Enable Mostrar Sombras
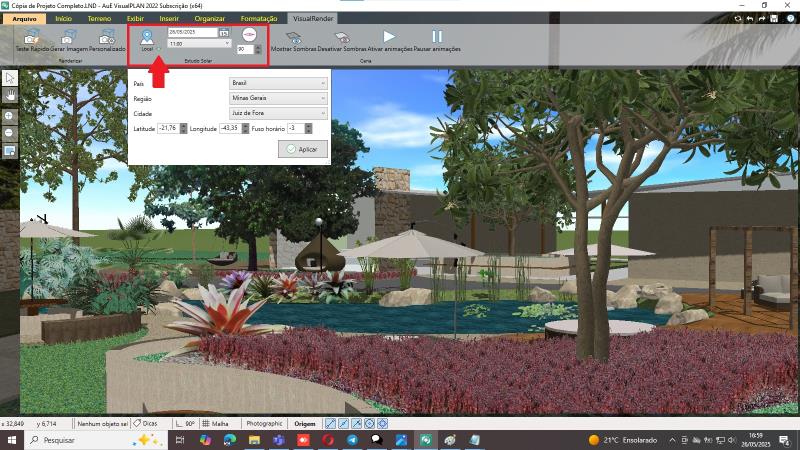 (x=294, y=38)
